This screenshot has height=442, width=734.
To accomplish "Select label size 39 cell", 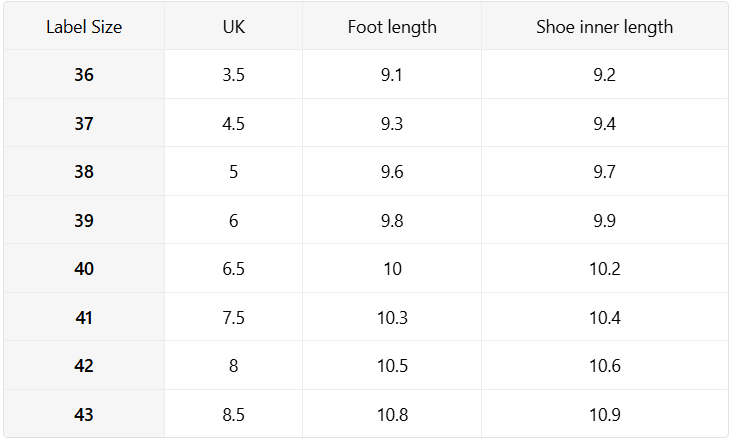I will (x=84, y=221).
